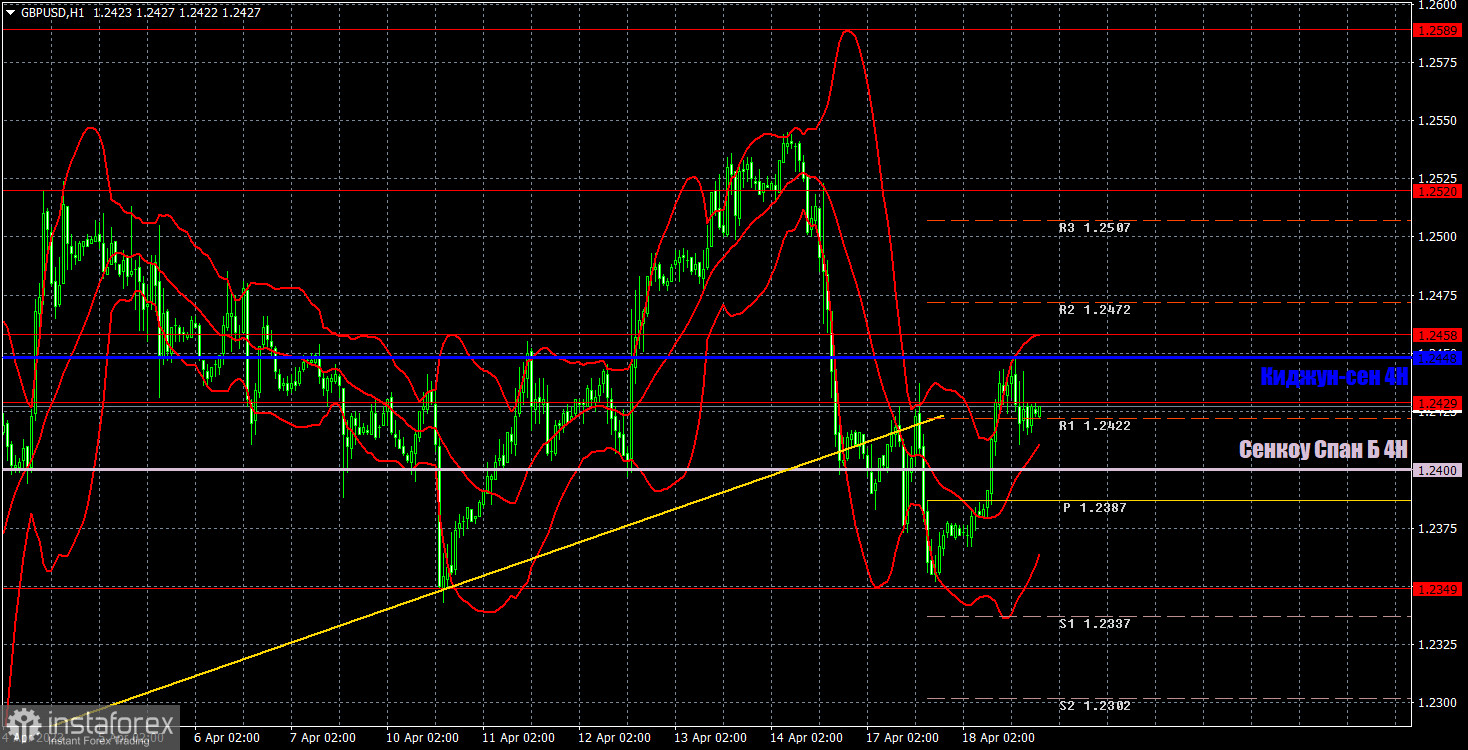Select the GBPUSD,H1 chart title
The image size is (1468, 750).
point(52,12)
